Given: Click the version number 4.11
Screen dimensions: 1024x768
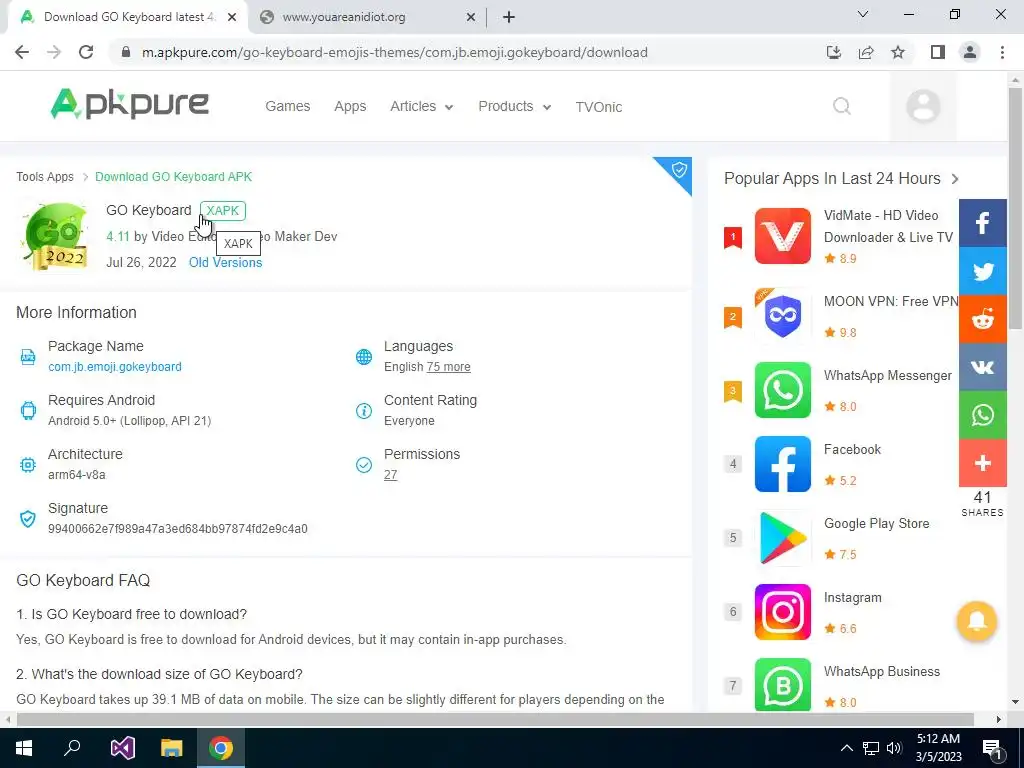Looking at the screenshot, I should click(118, 236).
